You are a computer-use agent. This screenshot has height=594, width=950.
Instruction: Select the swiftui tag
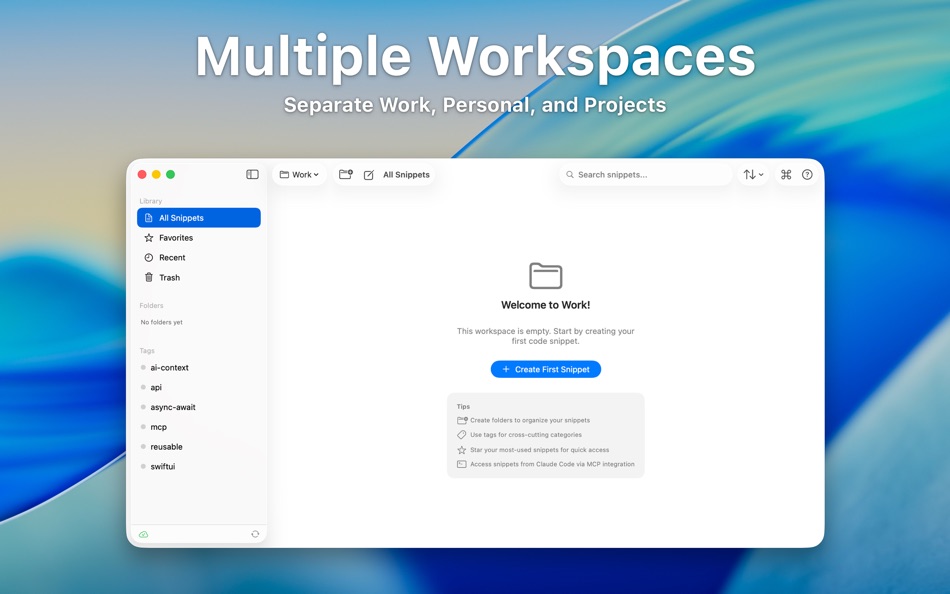(161, 466)
